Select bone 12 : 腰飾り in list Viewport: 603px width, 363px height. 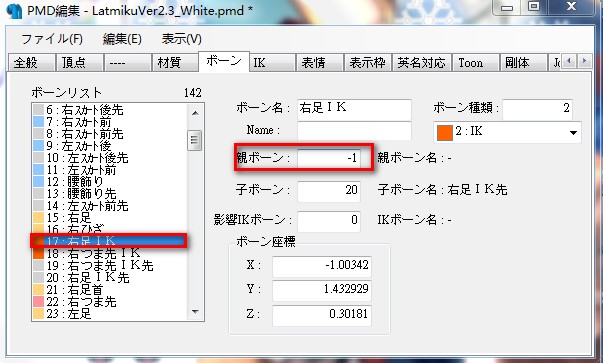pyautogui.click(x=110, y=182)
